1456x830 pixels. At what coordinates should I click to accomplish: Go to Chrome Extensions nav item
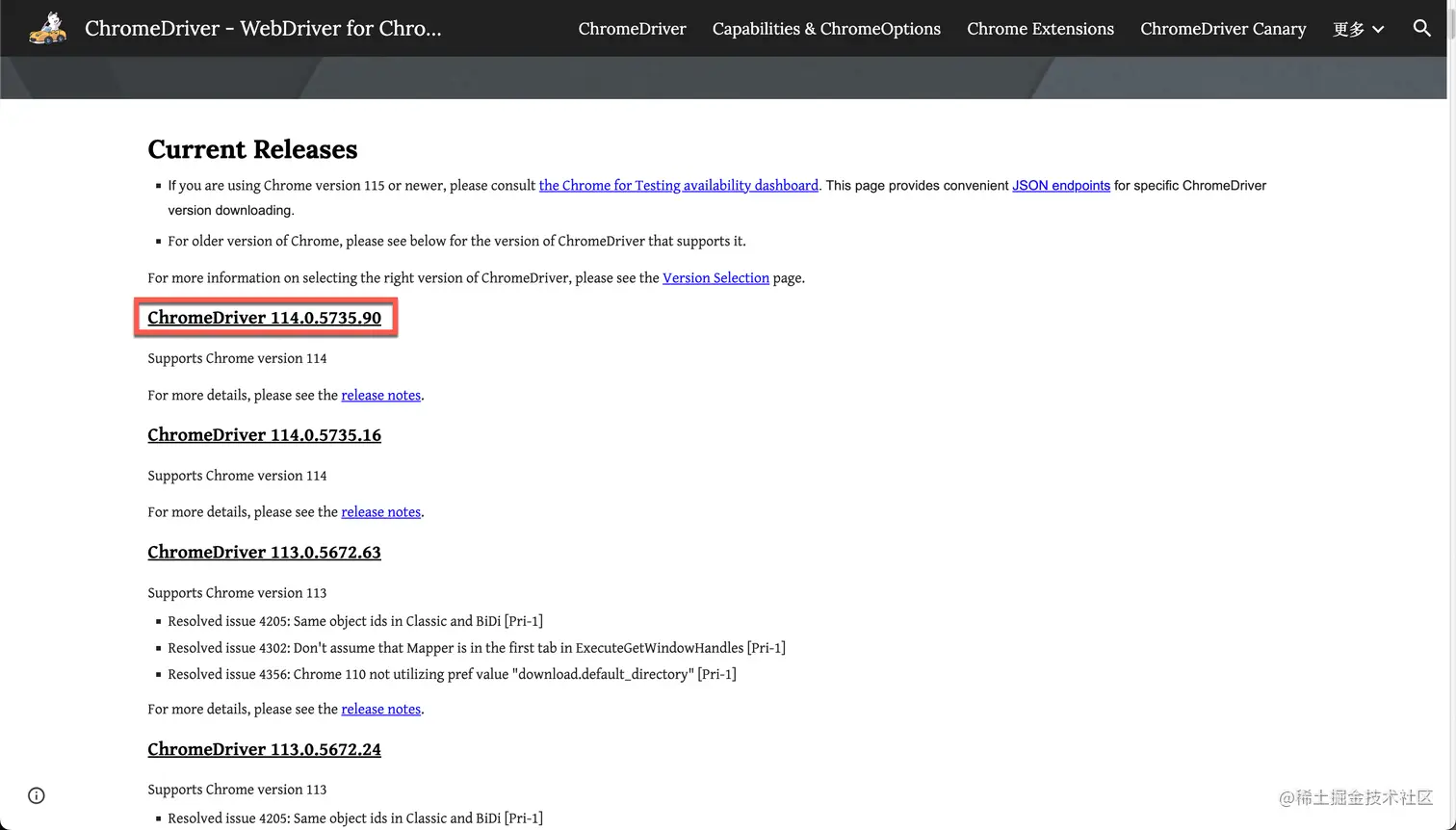(1040, 29)
